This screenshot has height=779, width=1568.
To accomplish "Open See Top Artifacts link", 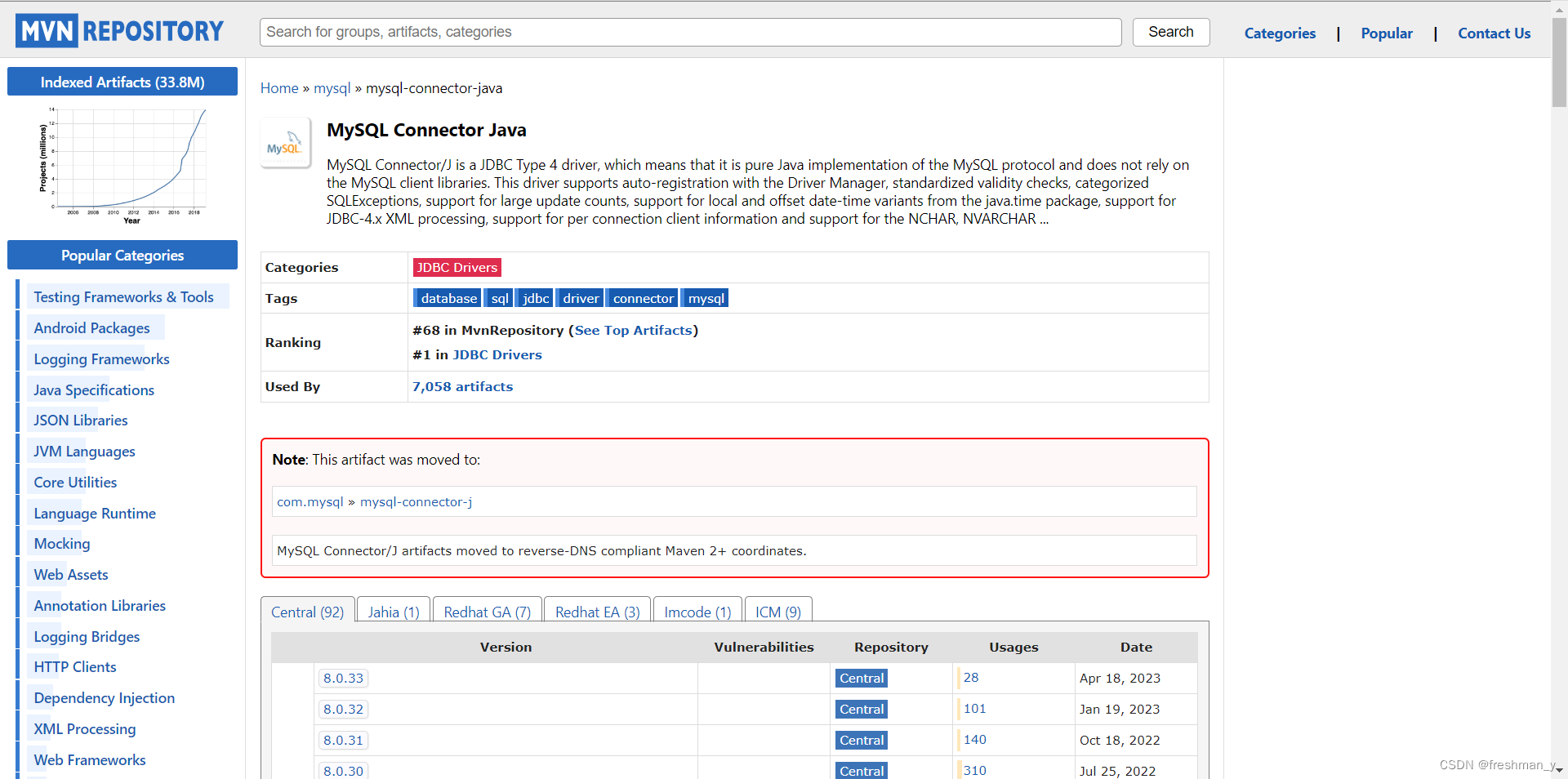I will click(x=633, y=330).
